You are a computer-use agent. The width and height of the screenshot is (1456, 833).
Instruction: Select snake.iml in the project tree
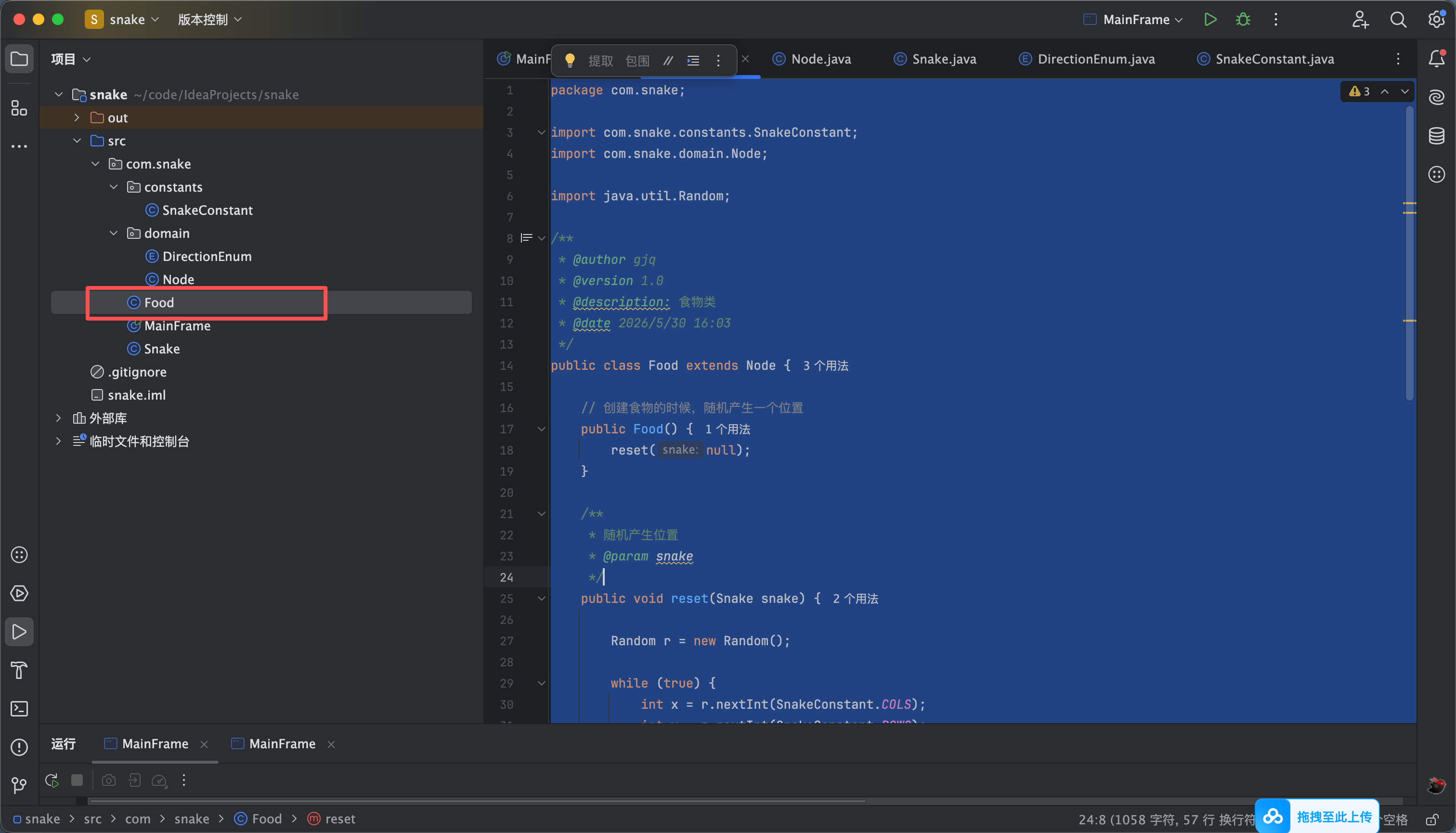click(x=136, y=395)
